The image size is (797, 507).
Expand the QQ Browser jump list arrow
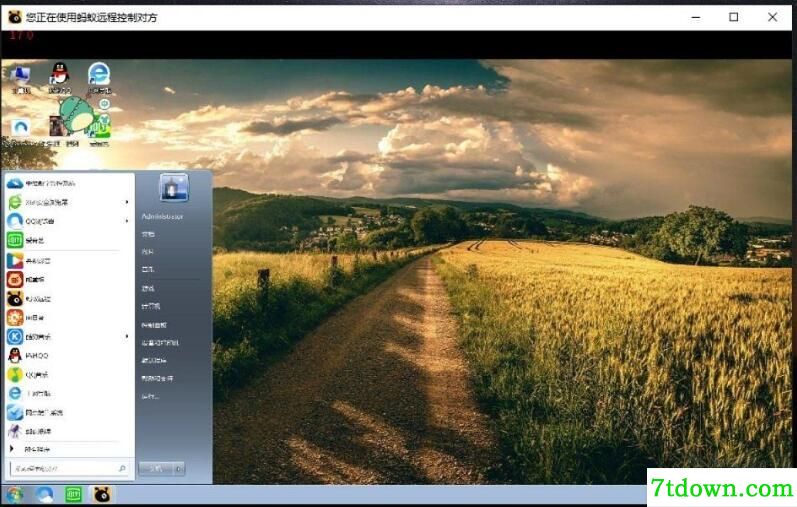[127, 221]
